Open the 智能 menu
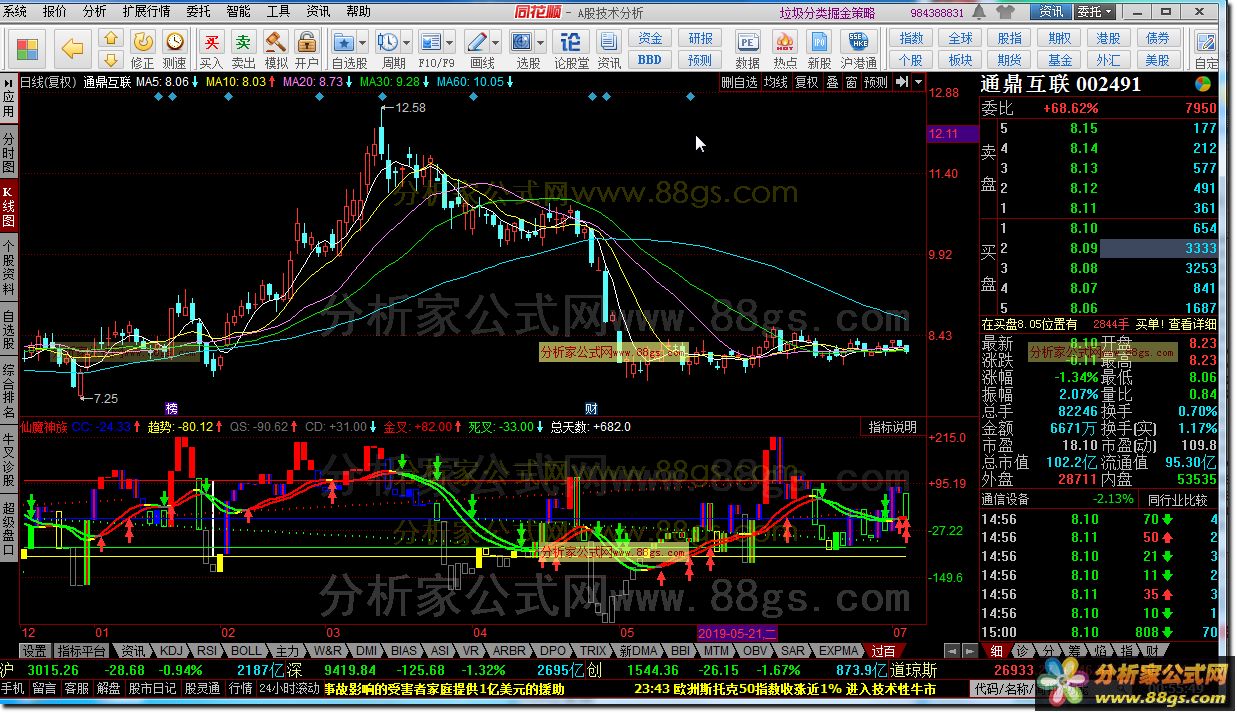Image resolution: width=1237 pixels, height=713 pixels. pos(239,12)
